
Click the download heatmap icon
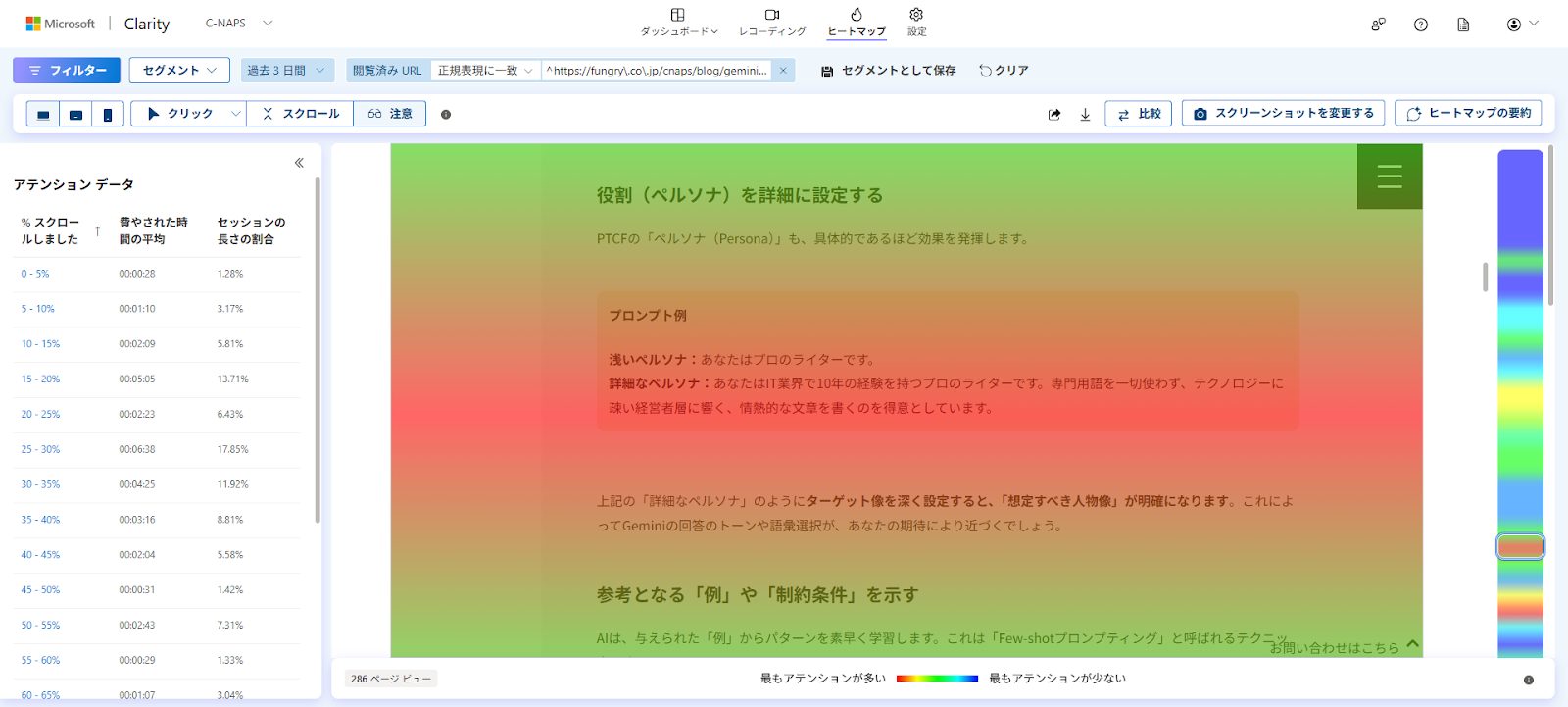1085,115
